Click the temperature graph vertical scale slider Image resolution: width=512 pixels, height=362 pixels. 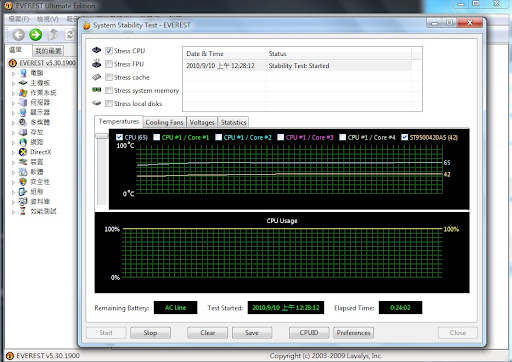click(102, 136)
